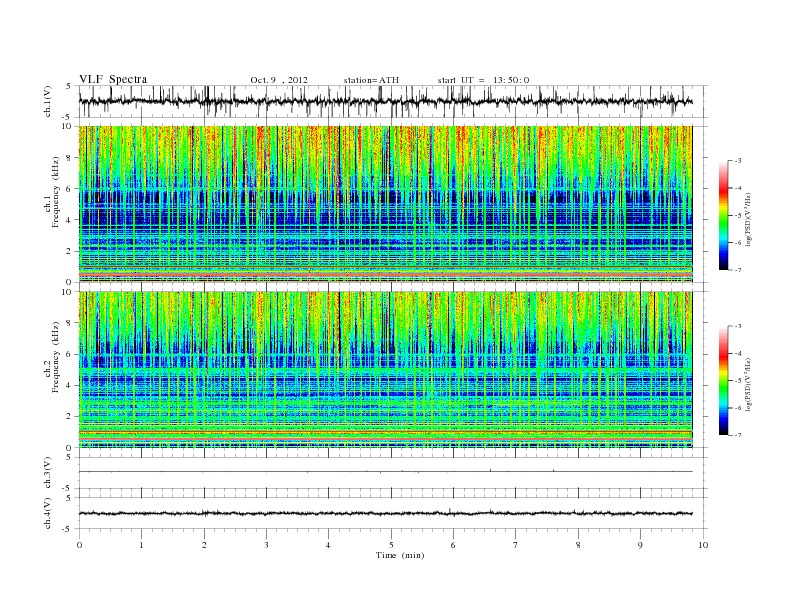Click the ch.2 color bar PSD label
The width and height of the screenshot is (792, 612).
click(749, 384)
